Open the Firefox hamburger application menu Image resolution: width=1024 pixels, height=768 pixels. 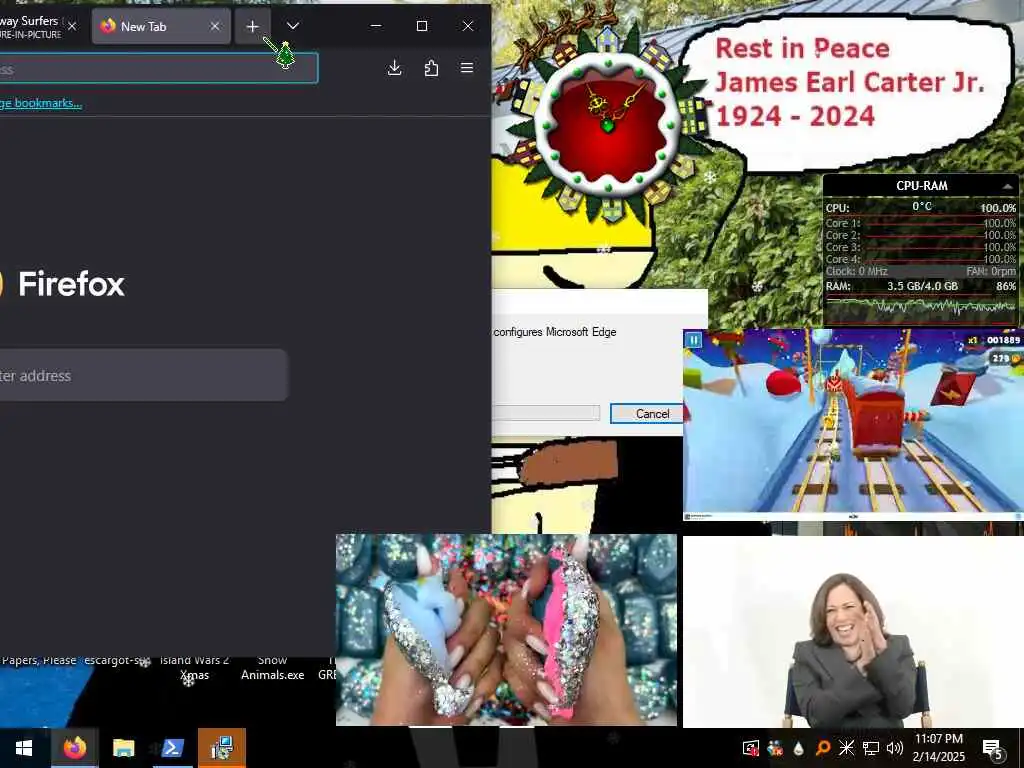point(467,68)
